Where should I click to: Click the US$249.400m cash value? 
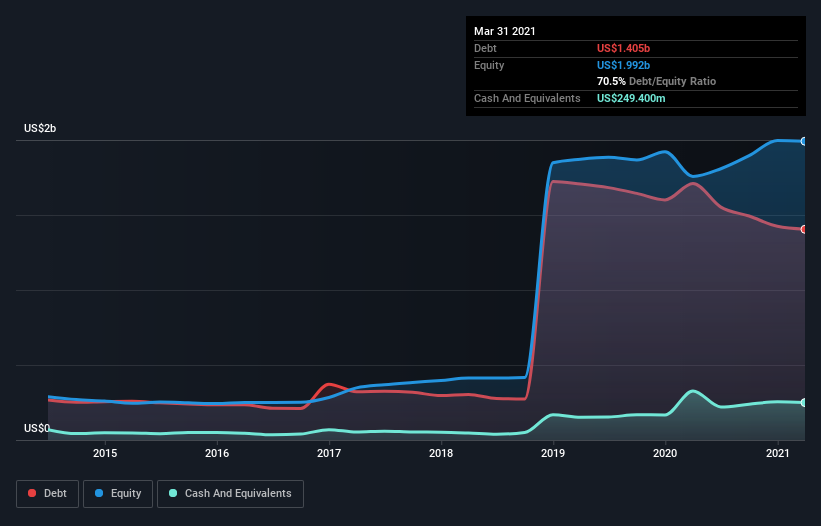(631, 98)
